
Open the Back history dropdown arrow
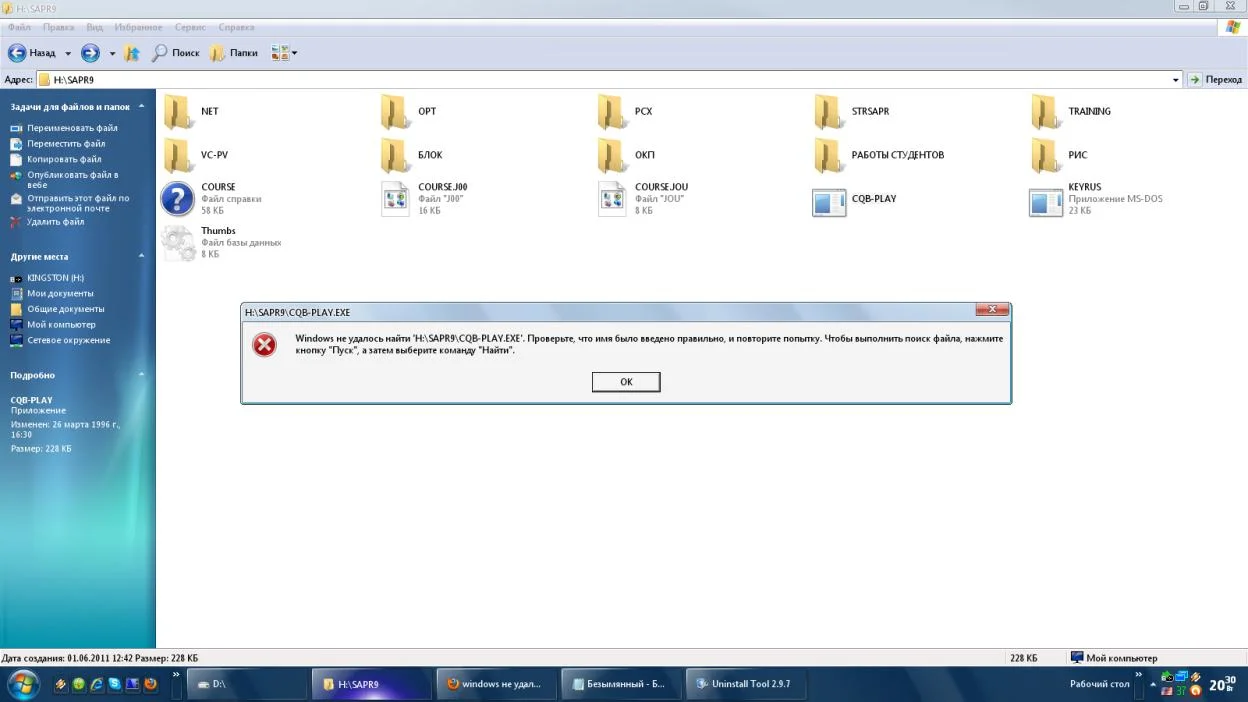coord(68,53)
